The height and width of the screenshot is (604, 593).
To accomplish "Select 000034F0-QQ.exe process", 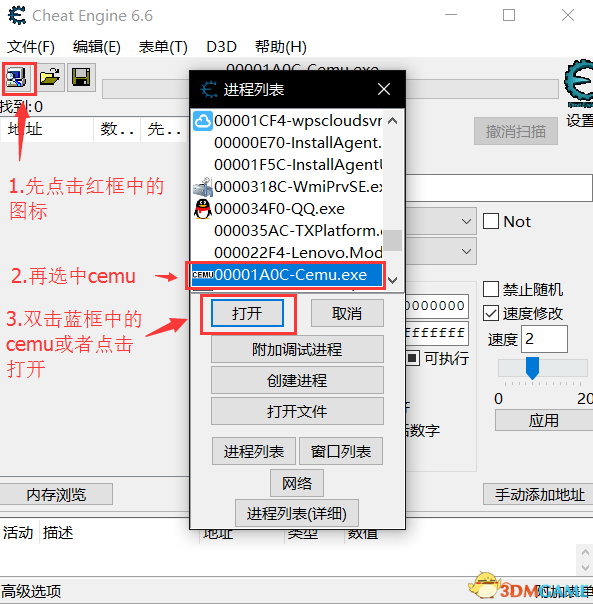I will coord(287,209).
